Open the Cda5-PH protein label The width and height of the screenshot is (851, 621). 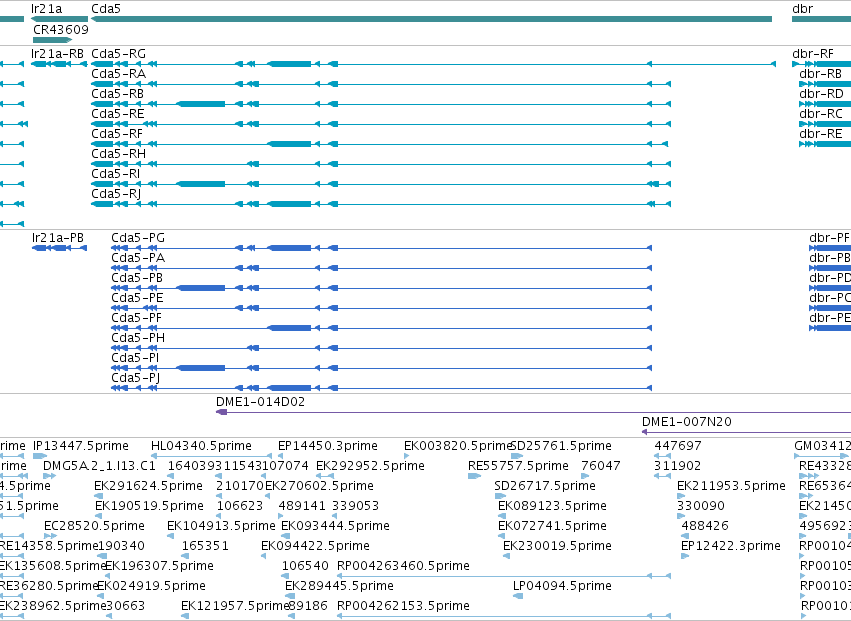[138, 338]
